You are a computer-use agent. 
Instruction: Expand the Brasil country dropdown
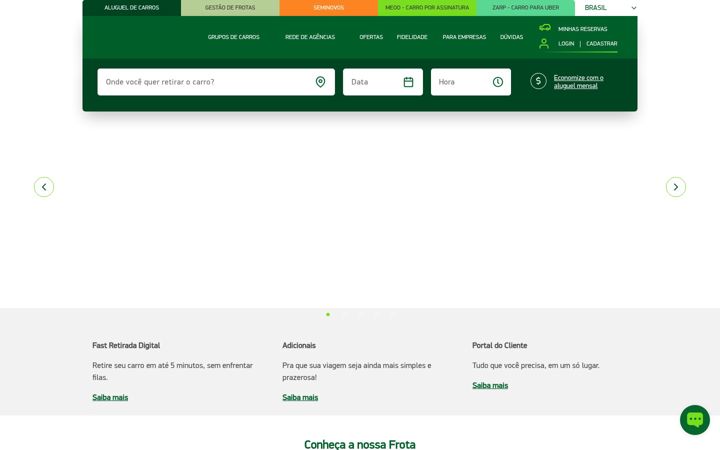point(610,8)
